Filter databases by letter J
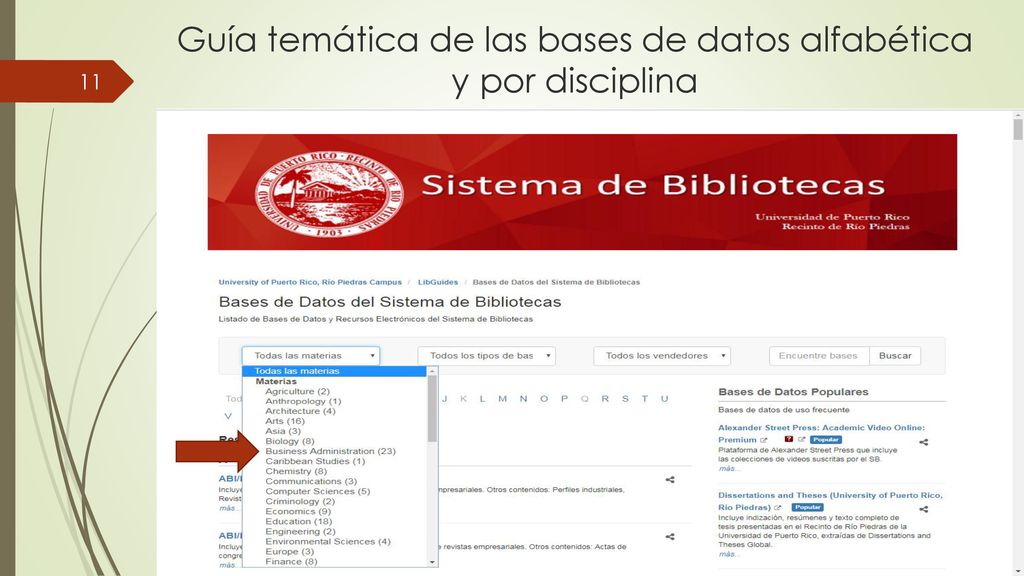 444,399
